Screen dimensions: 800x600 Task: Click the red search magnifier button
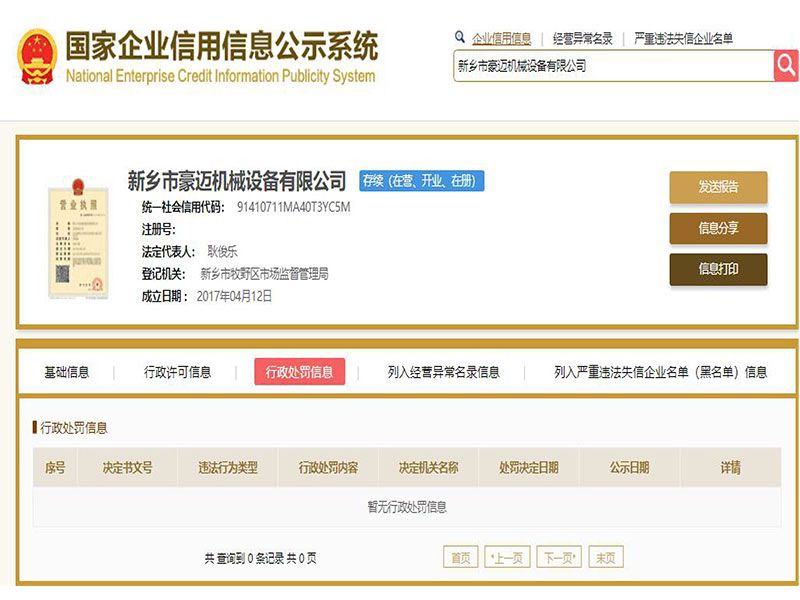click(x=786, y=65)
